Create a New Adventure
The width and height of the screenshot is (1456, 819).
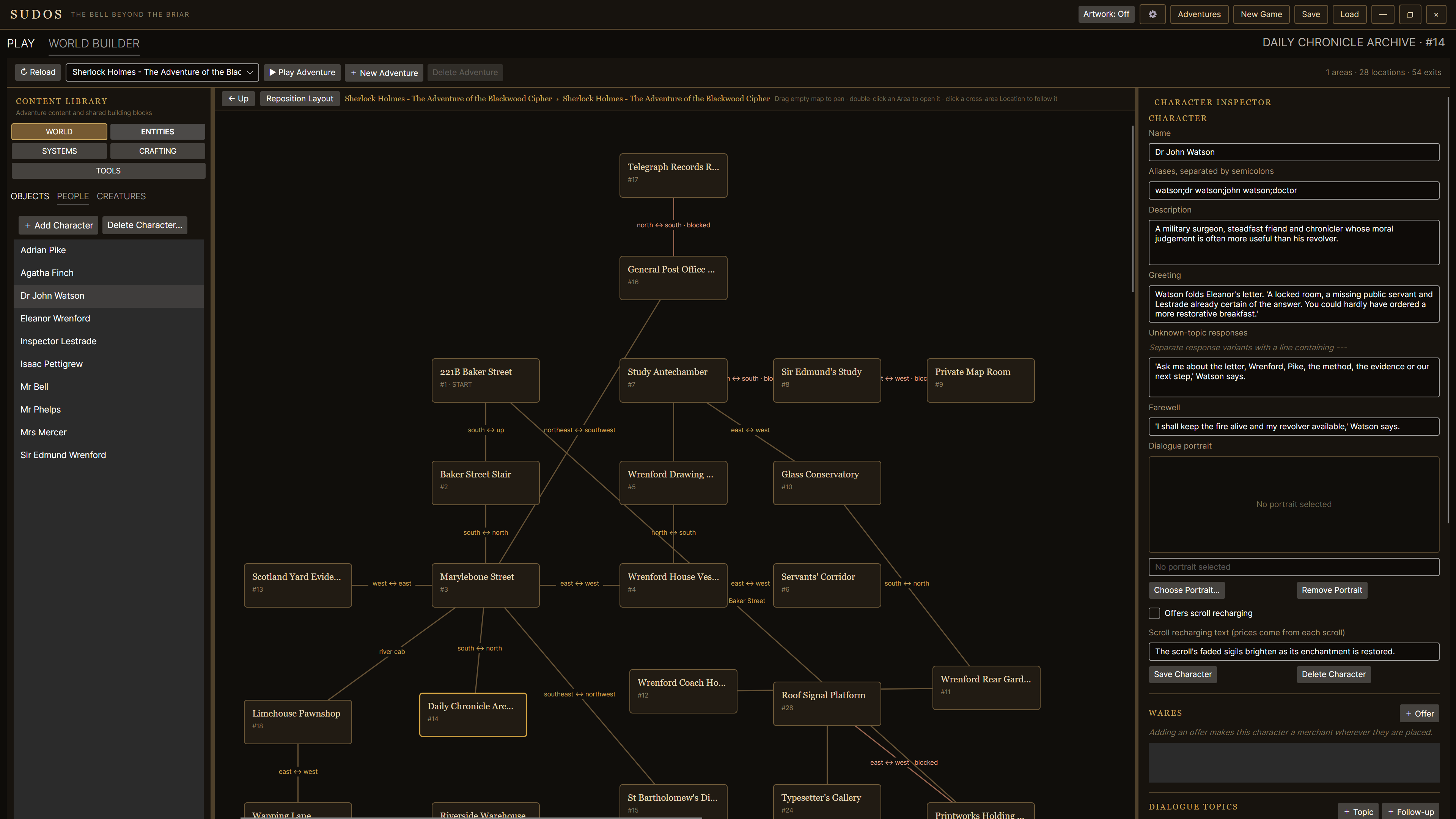pyautogui.click(x=384, y=72)
